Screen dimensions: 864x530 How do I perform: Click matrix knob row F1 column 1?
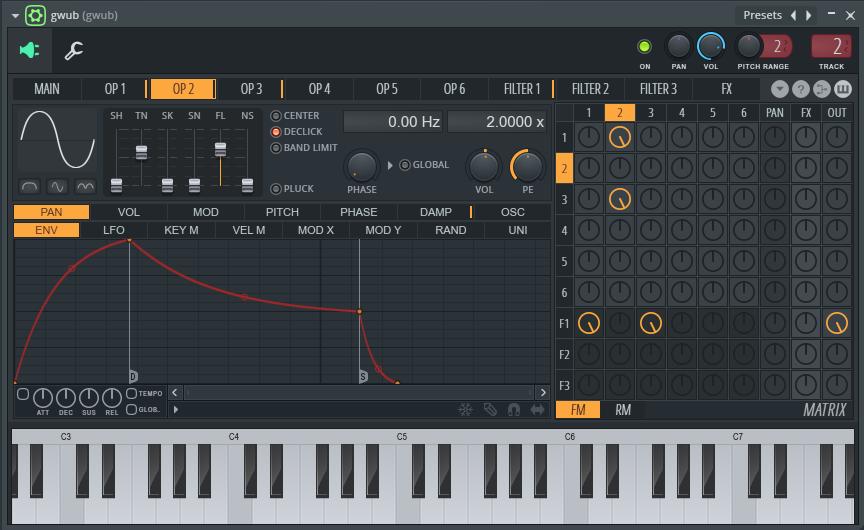click(588, 323)
